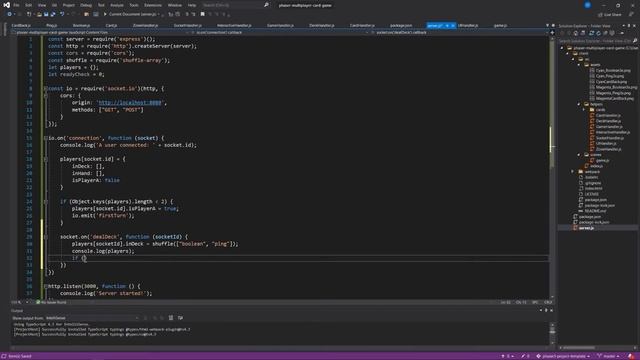Switch to the game.js tab
640x360 pixels.
[500, 25]
